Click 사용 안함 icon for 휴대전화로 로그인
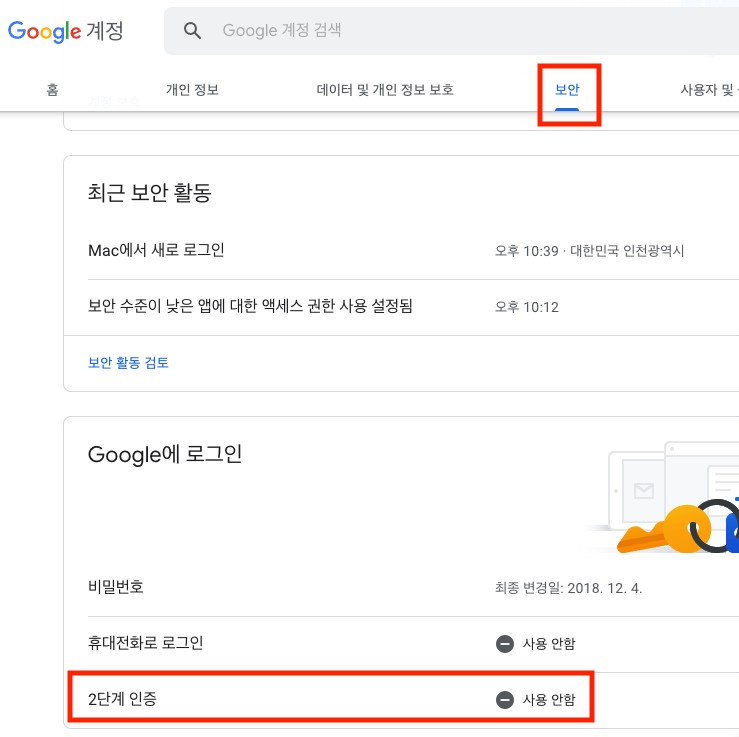Viewport: 739px width, 737px height. [505, 644]
